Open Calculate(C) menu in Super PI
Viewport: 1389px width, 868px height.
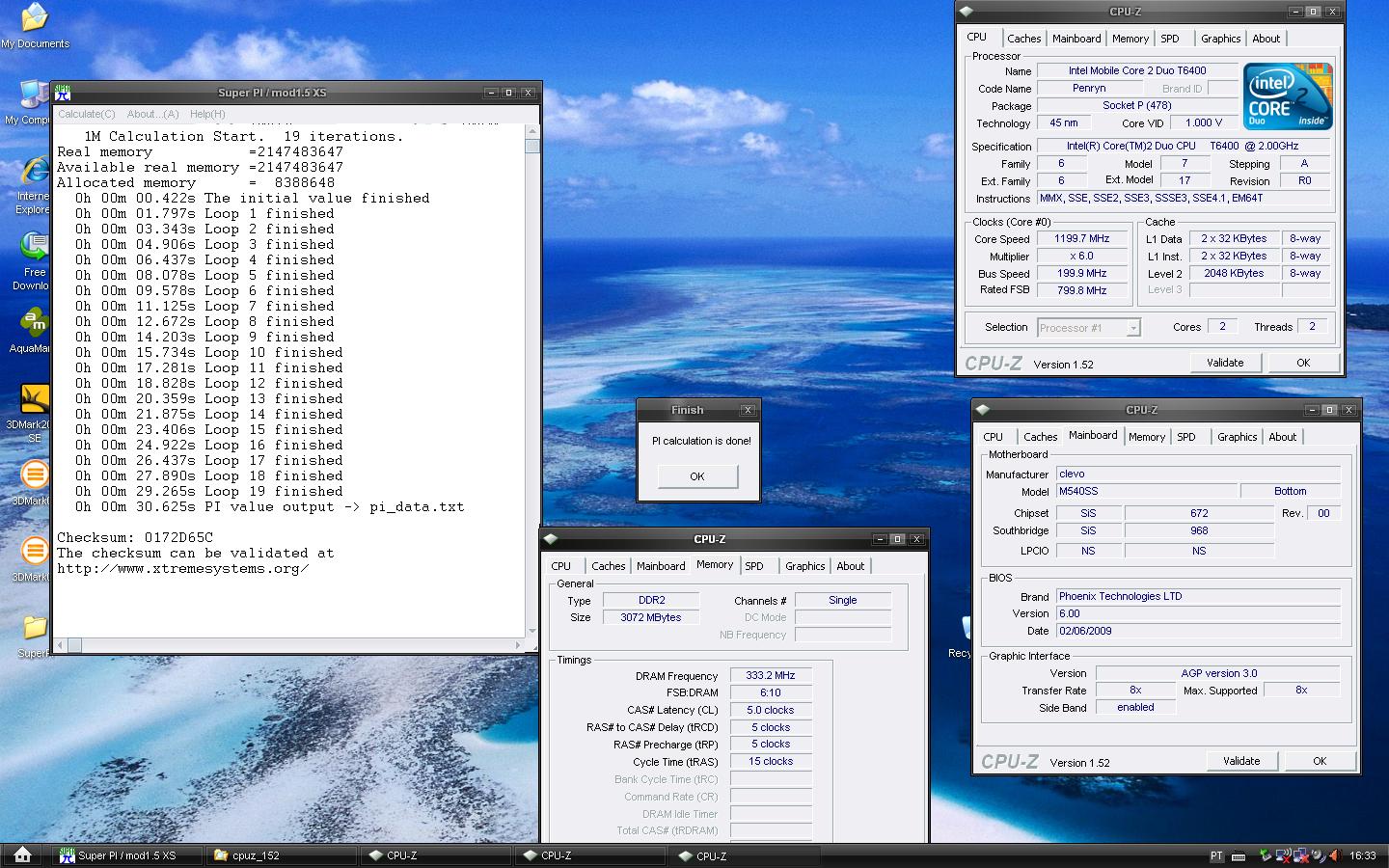87,114
